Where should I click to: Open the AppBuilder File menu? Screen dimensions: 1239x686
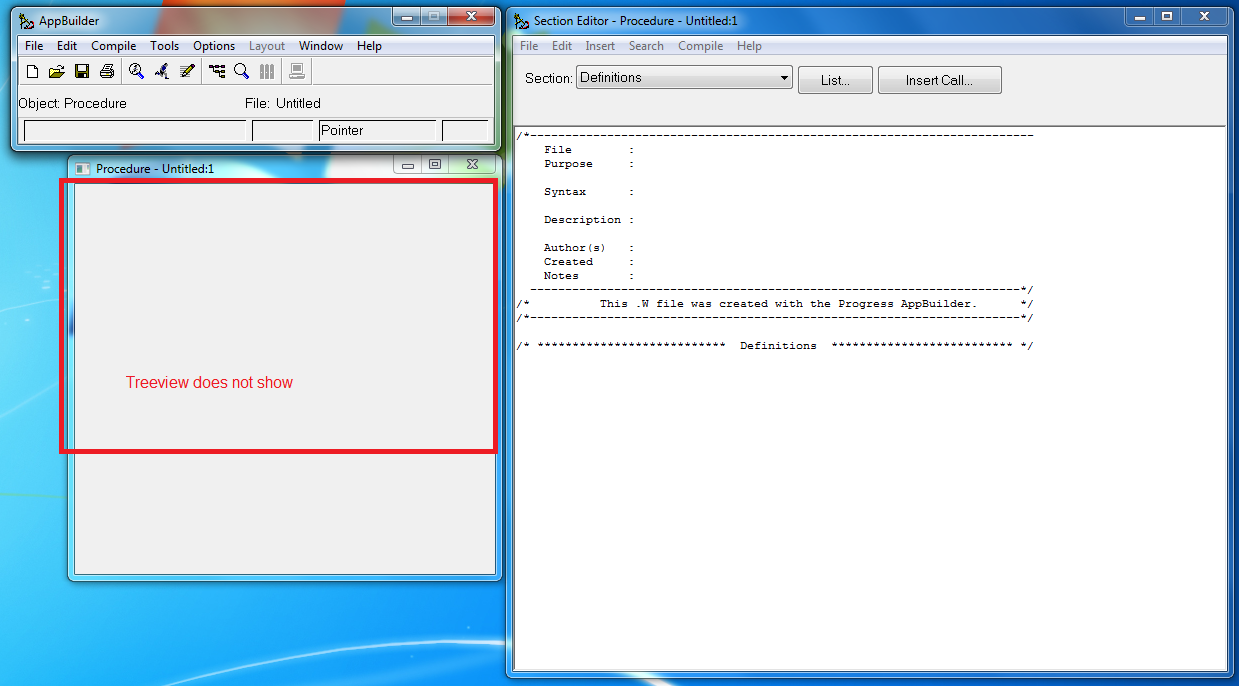[34, 46]
